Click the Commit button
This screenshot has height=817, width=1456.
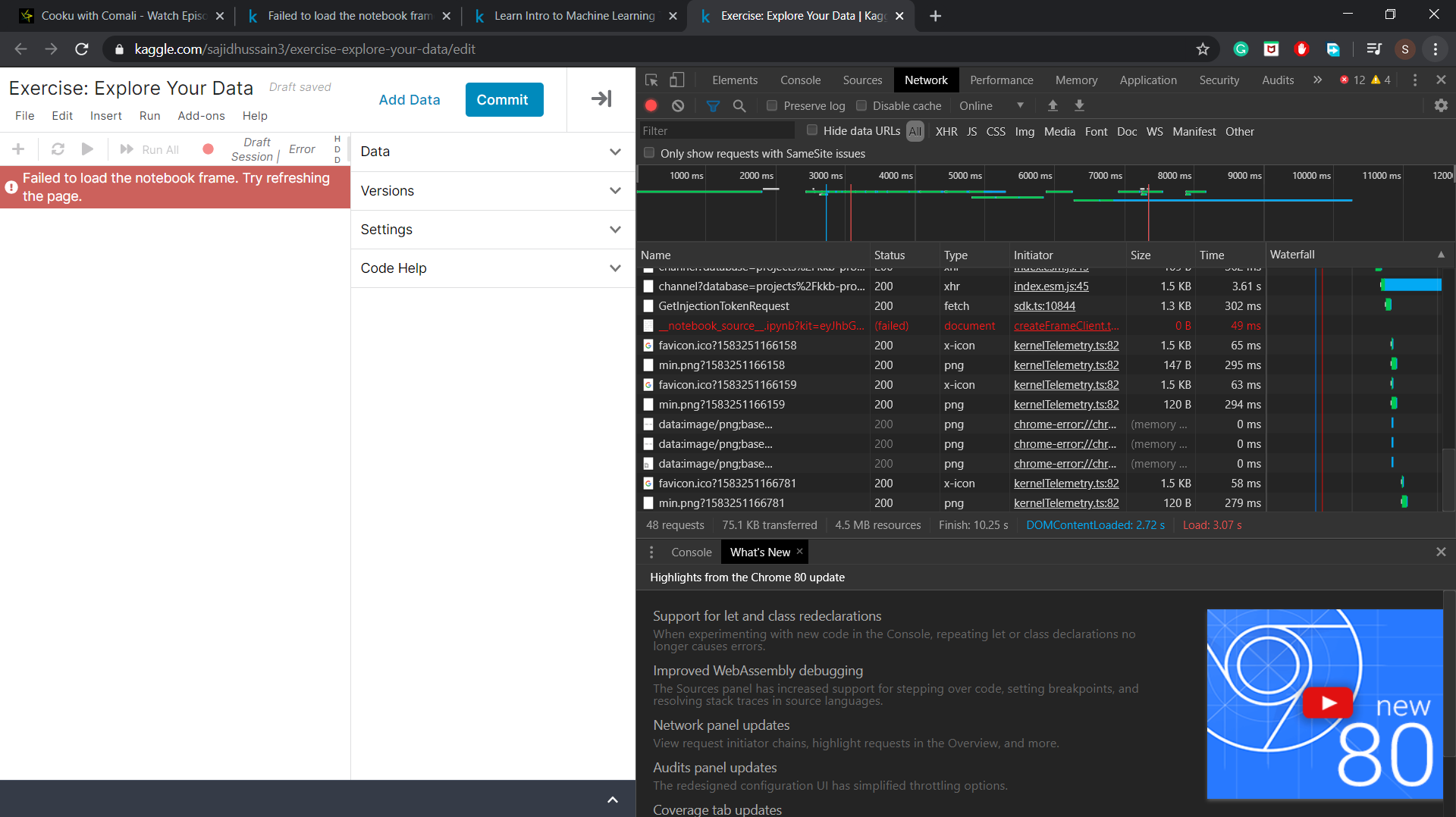[504, 99]
